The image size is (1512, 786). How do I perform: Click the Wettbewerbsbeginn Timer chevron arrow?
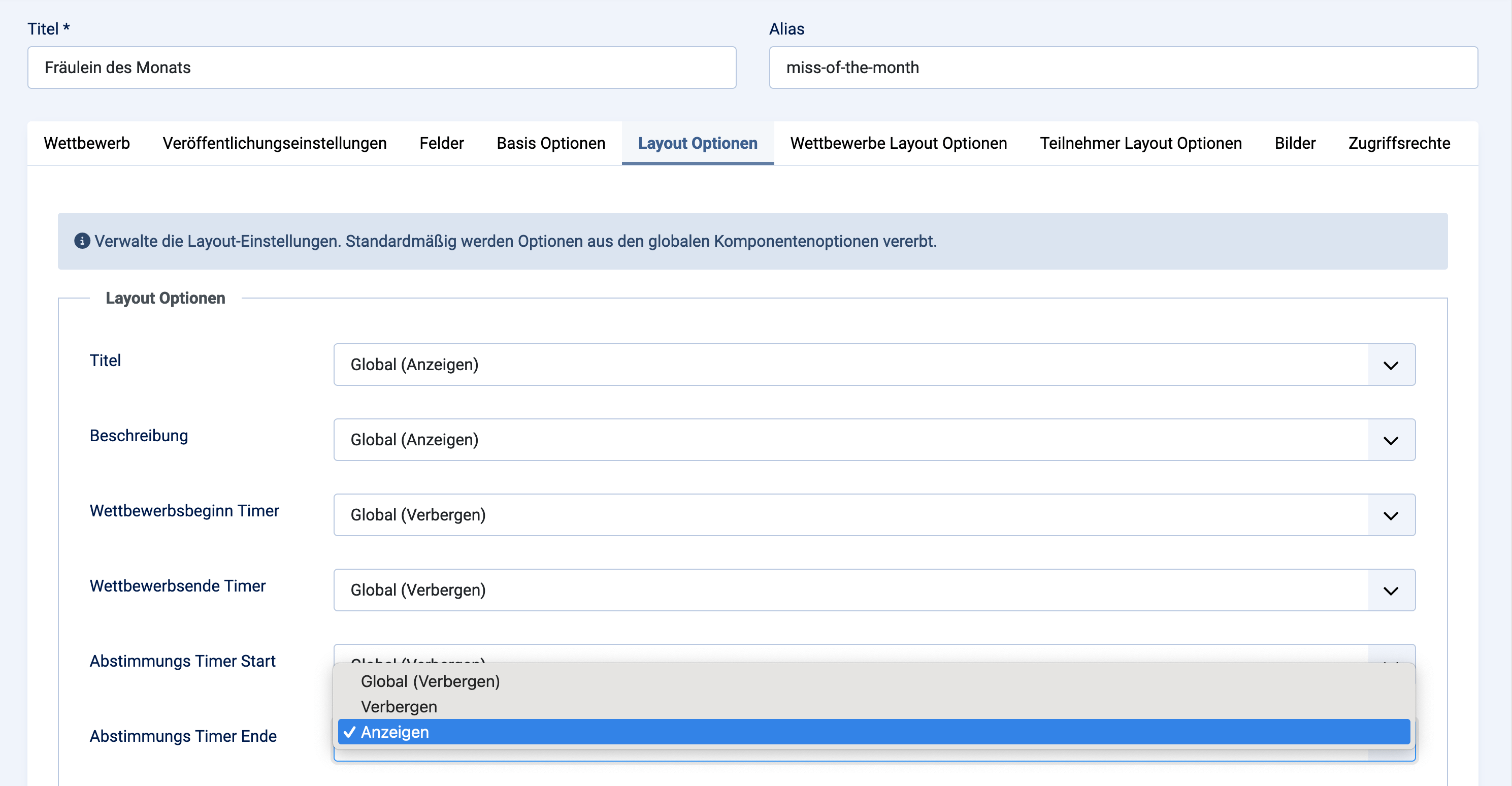pos(1391,515)
